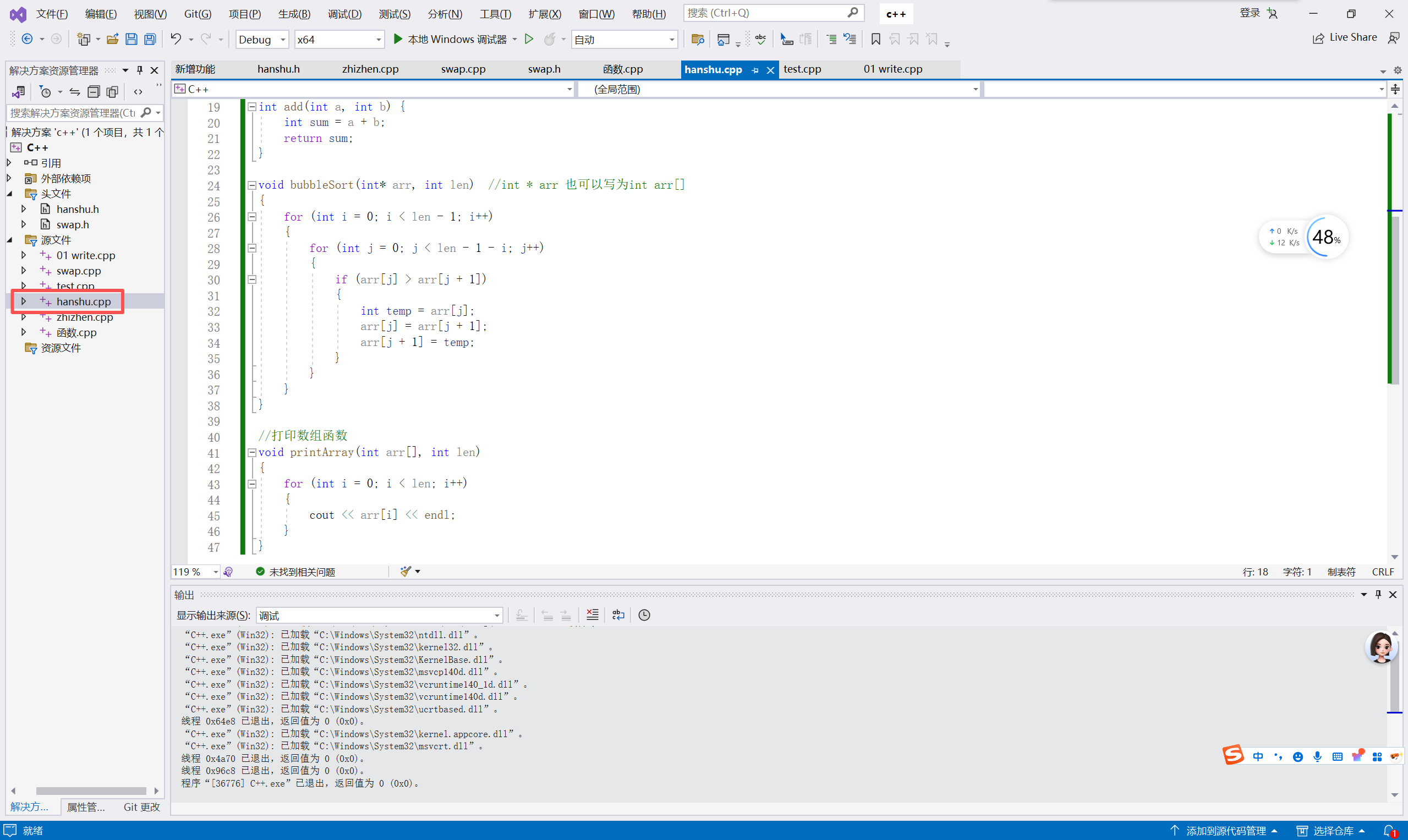Viewport: 1408px width, 840px height.
Task: Click the bookmark toggle icon in toolbar
Action: point(875,39)
